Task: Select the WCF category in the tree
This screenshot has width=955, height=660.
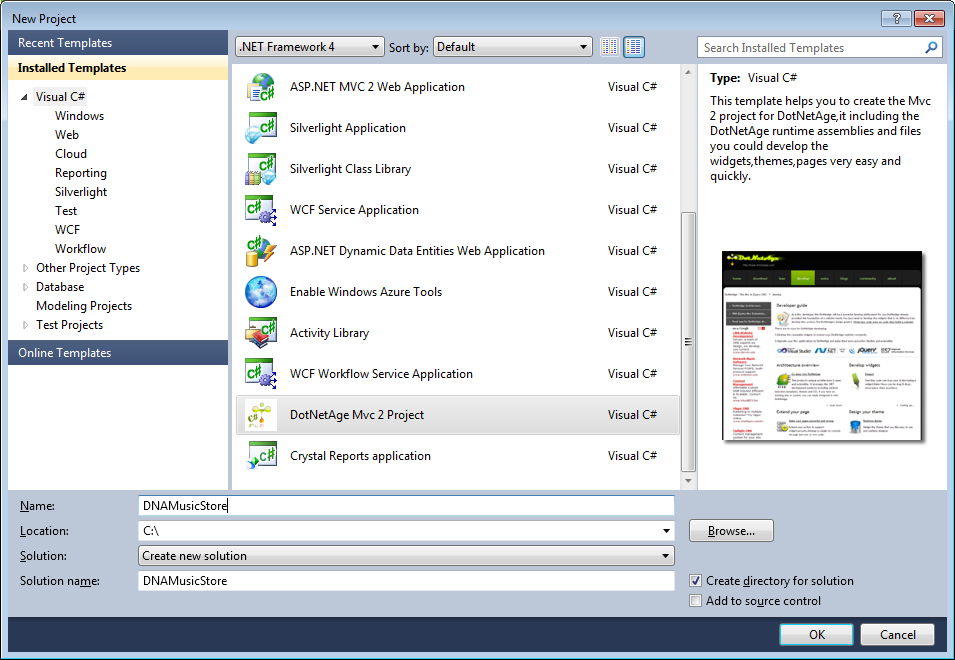Action: (67, 230)
